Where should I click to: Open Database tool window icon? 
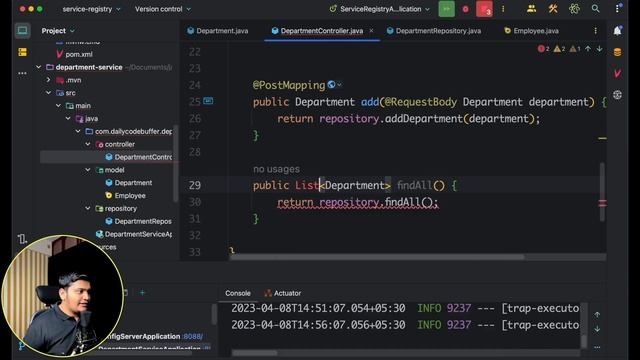tap(618, 52)
